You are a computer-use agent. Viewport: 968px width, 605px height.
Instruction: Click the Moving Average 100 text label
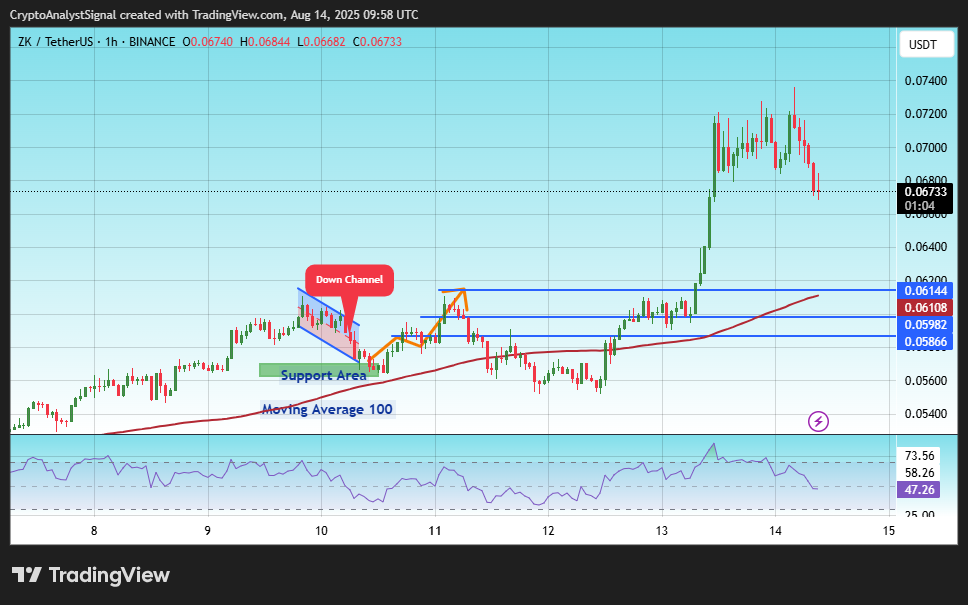point(327,409)
